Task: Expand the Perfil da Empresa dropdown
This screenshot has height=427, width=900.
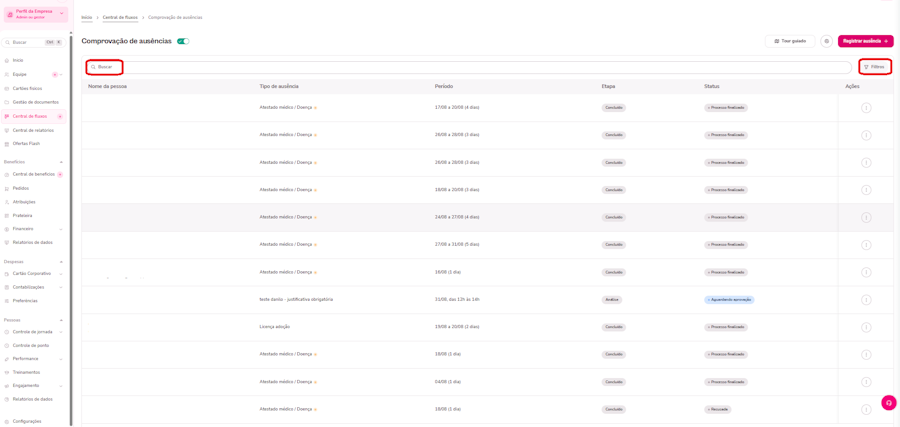Action: pos(61,14)
